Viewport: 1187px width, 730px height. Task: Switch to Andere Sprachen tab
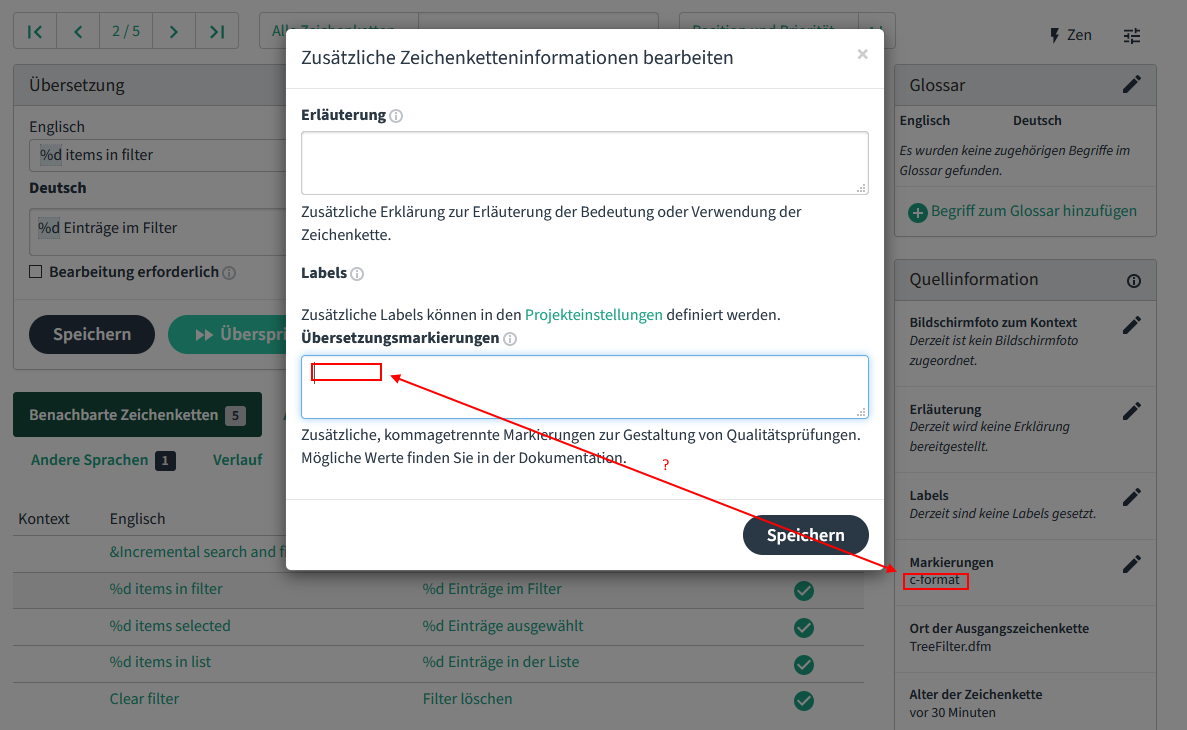(103, 460)
